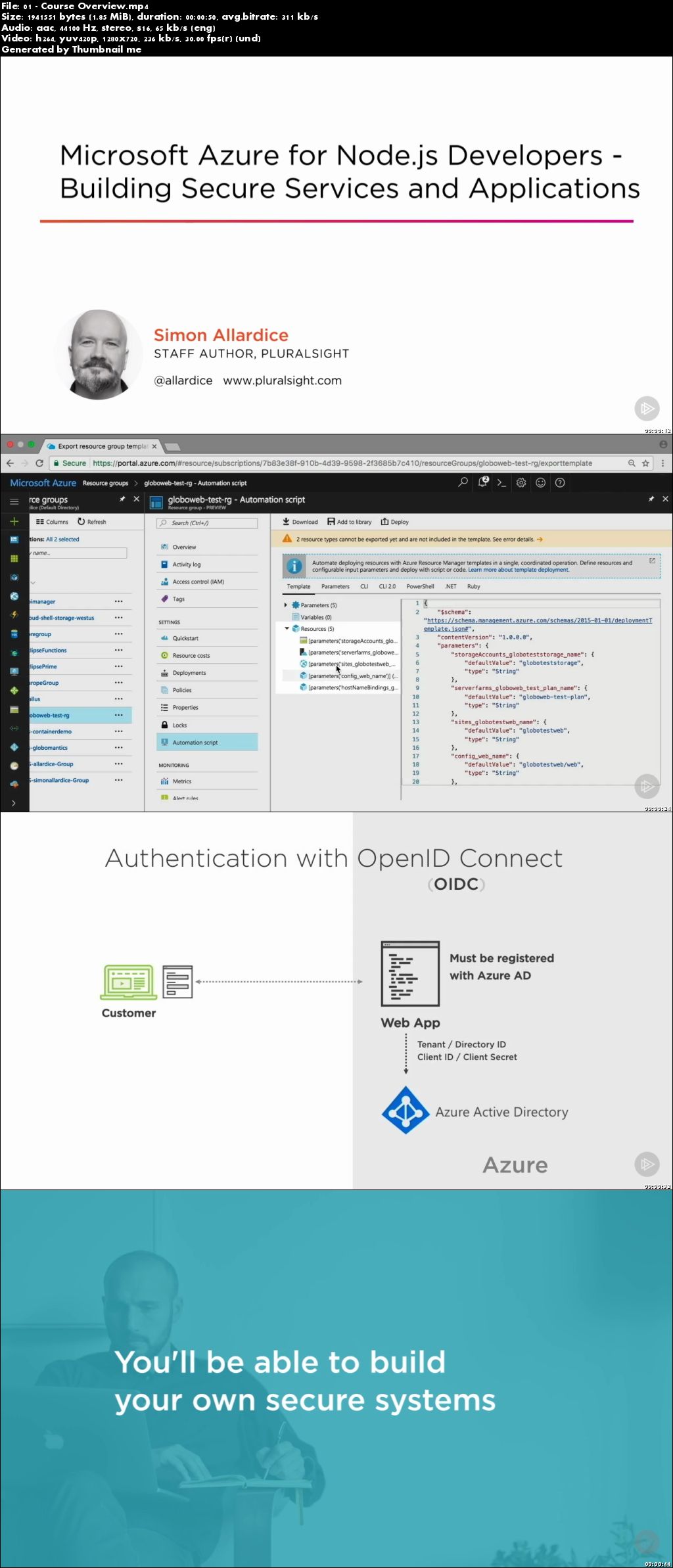The height and width of the screenshot is (1568, 673).
Task: Open Locks in Settings menu
Action: (x=208, y=725)
